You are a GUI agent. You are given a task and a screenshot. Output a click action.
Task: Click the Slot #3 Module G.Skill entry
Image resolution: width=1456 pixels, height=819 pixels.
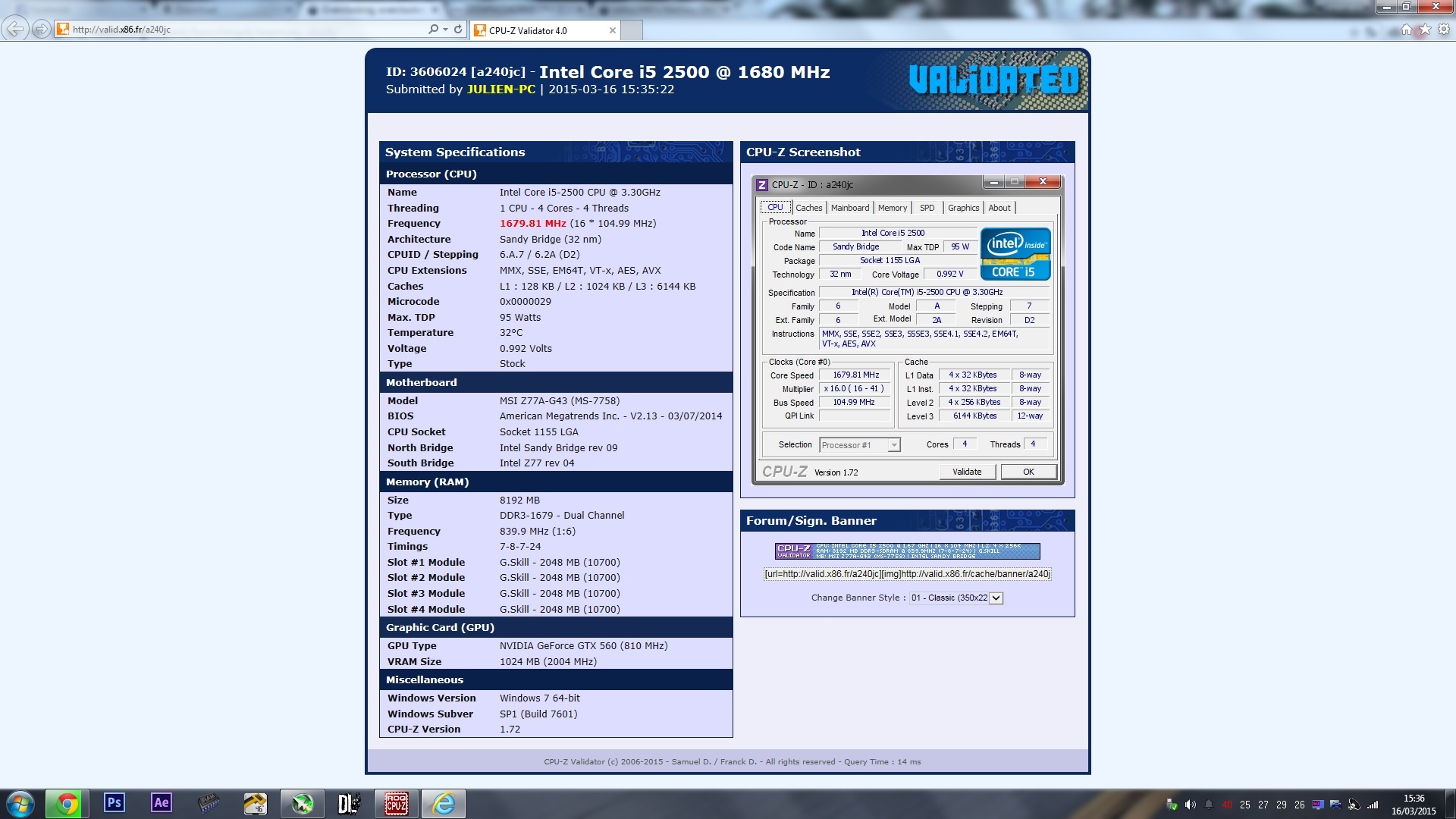560,594
